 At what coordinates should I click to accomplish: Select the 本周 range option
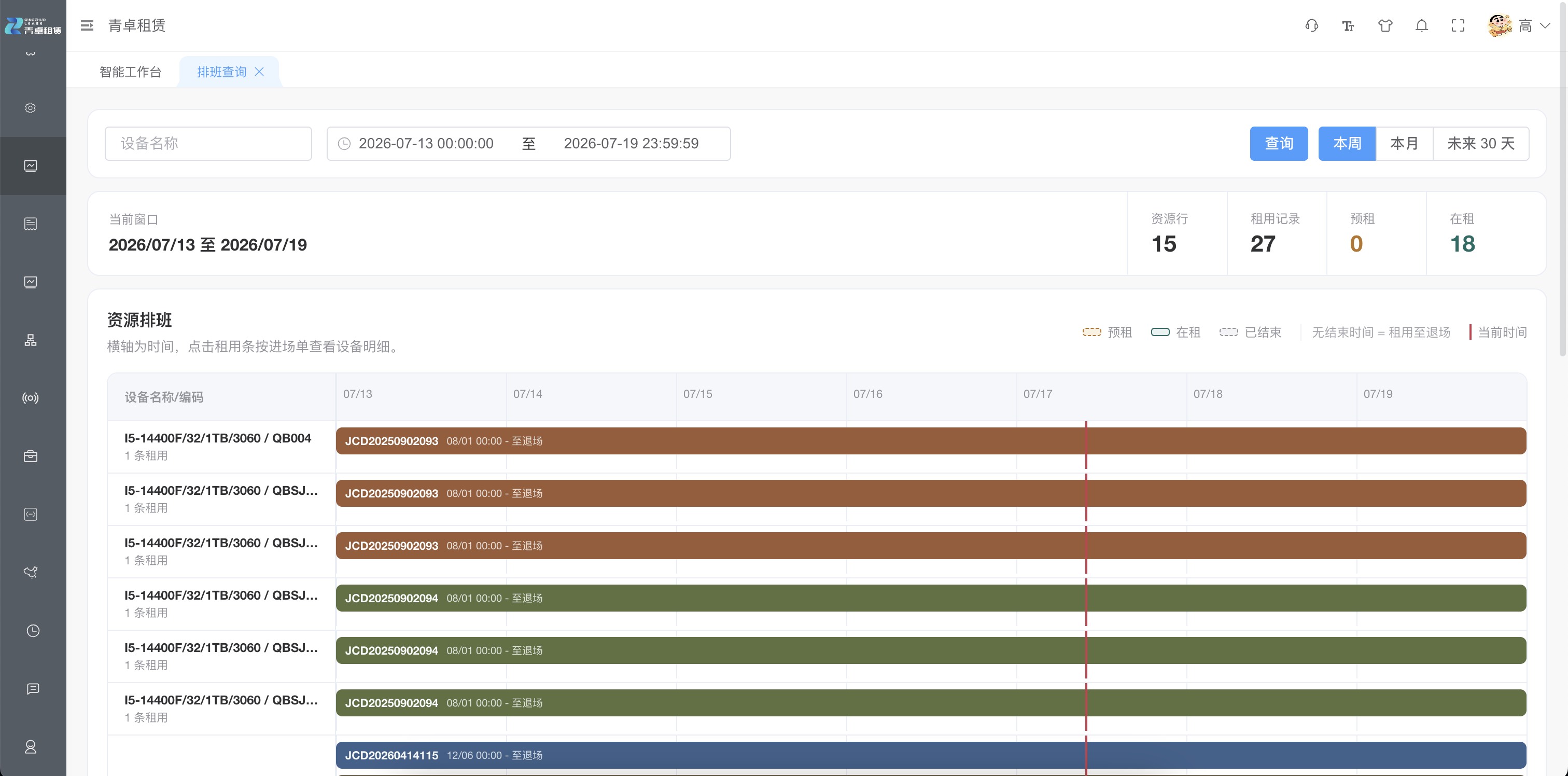pos(1347,144)
